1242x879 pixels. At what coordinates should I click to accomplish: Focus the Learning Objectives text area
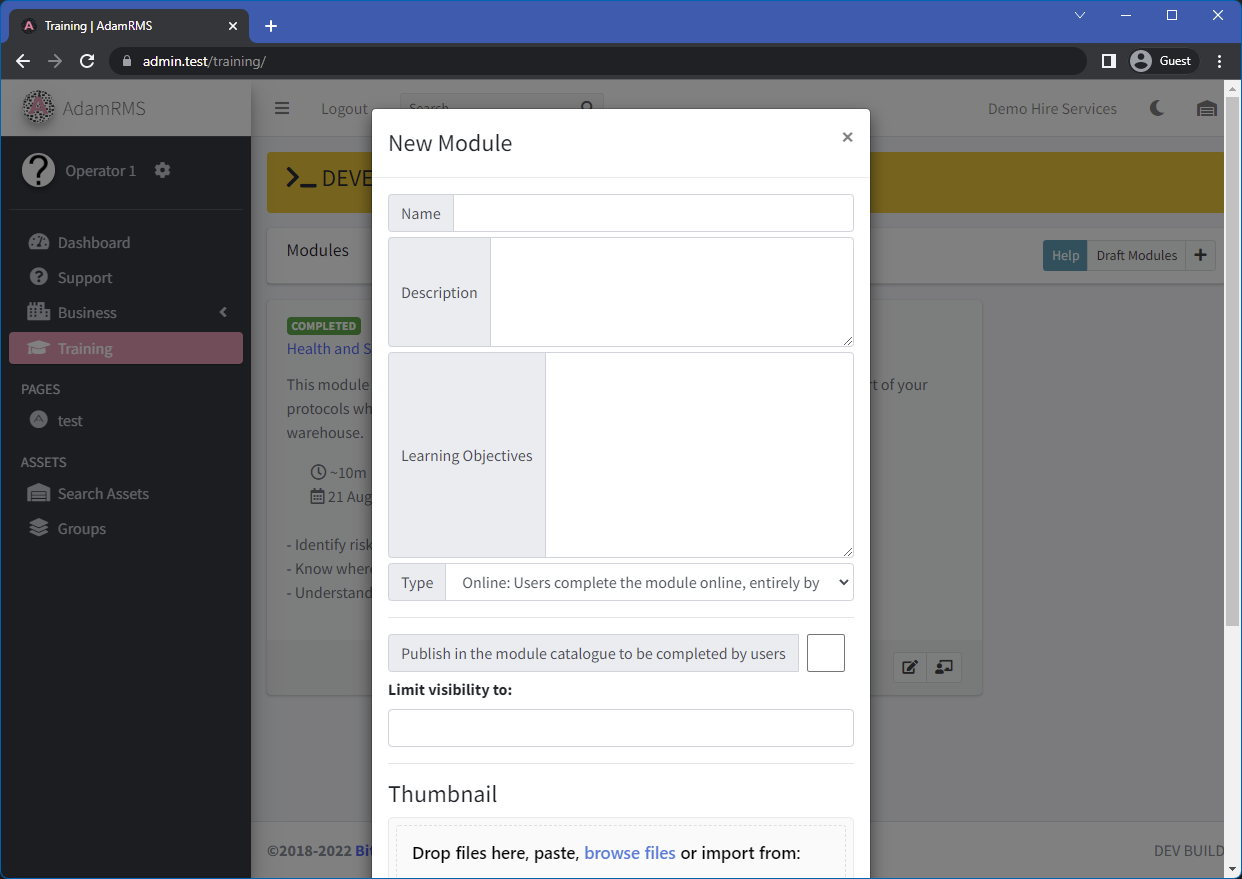698,455
